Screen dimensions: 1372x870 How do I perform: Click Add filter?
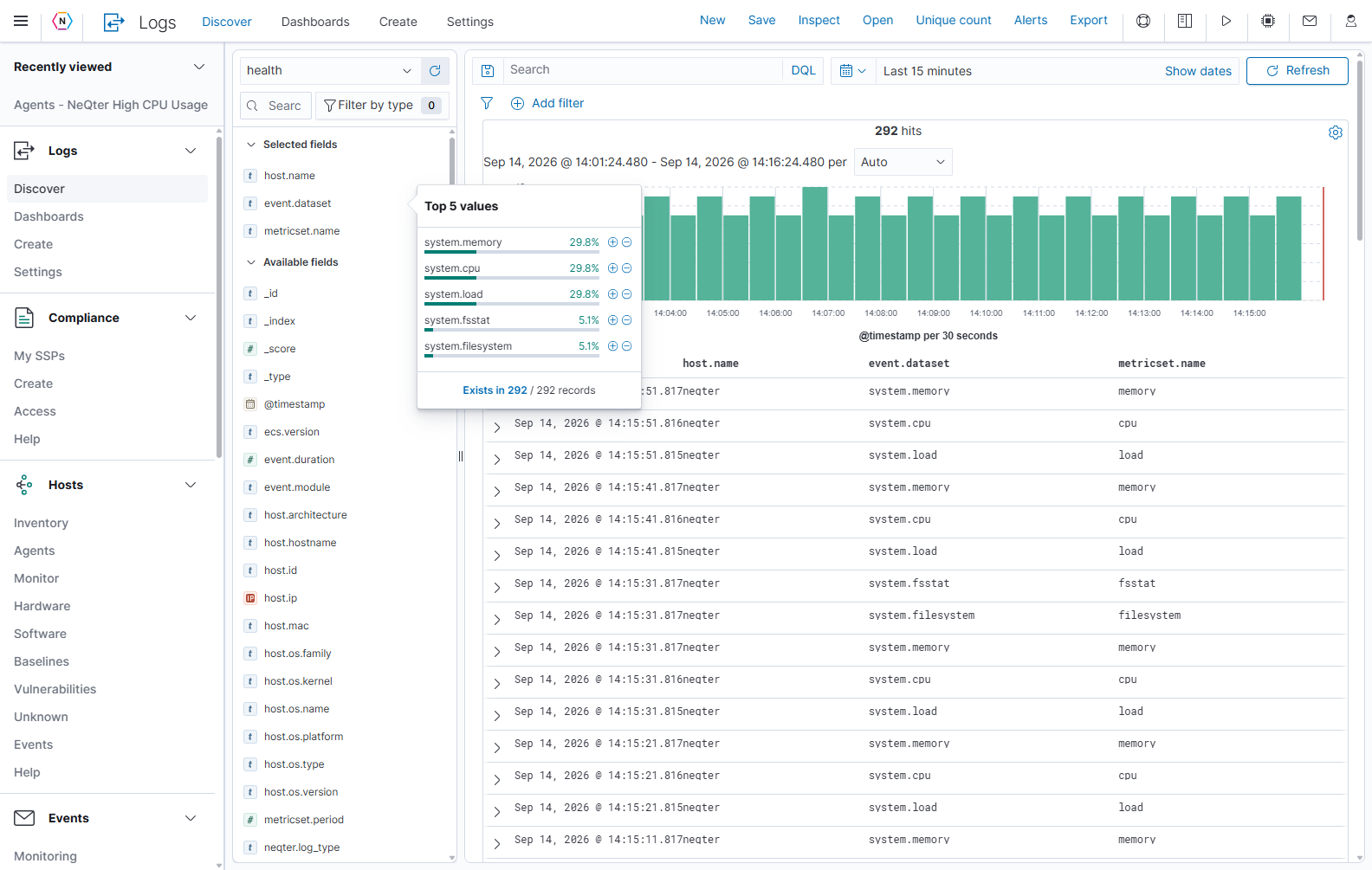point(547,103)
